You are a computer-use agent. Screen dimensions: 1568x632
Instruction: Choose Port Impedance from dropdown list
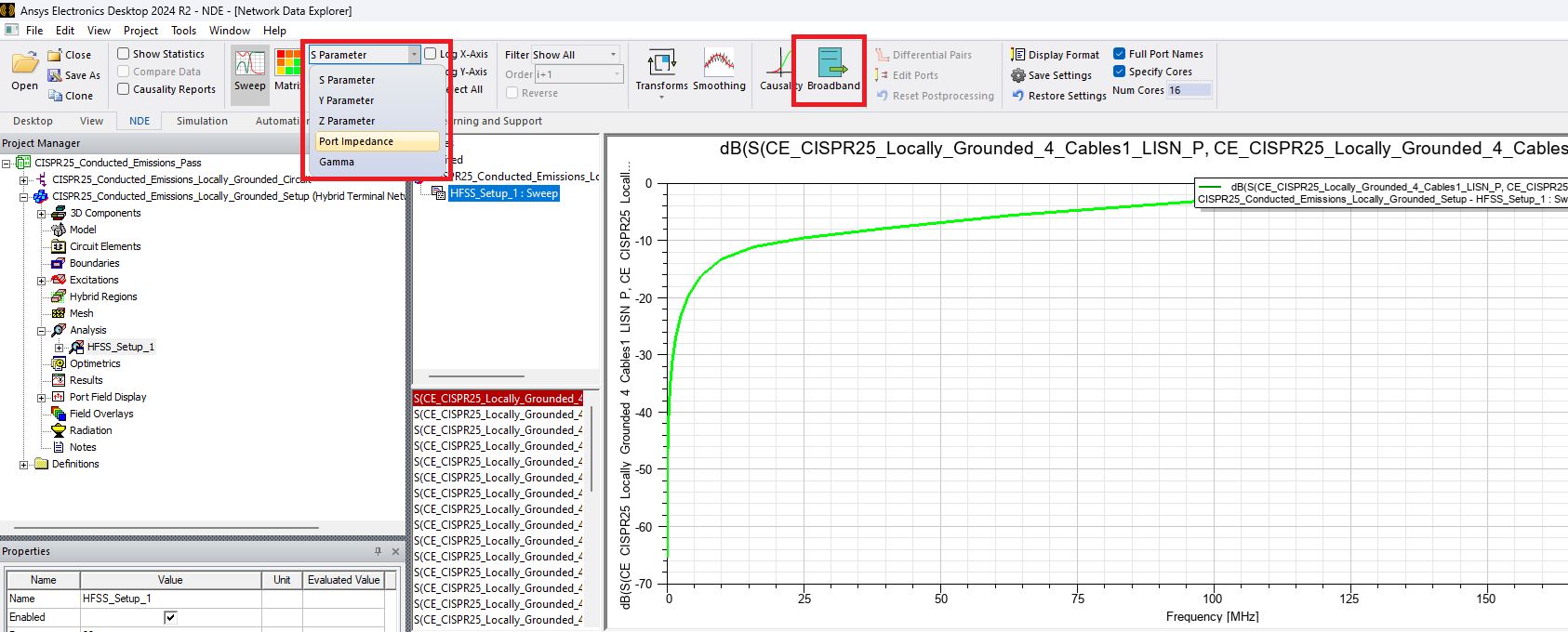(x=377, y=141)
